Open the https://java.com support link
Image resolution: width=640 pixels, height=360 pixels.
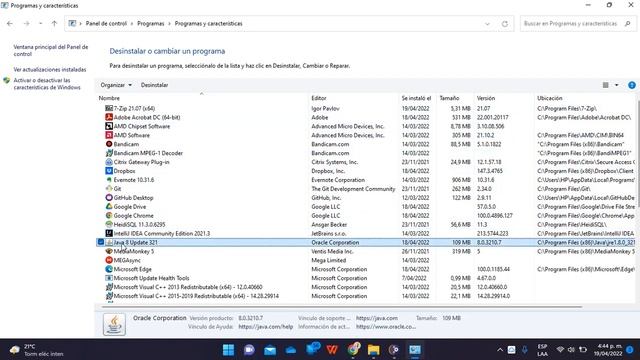tap(377, 318)
